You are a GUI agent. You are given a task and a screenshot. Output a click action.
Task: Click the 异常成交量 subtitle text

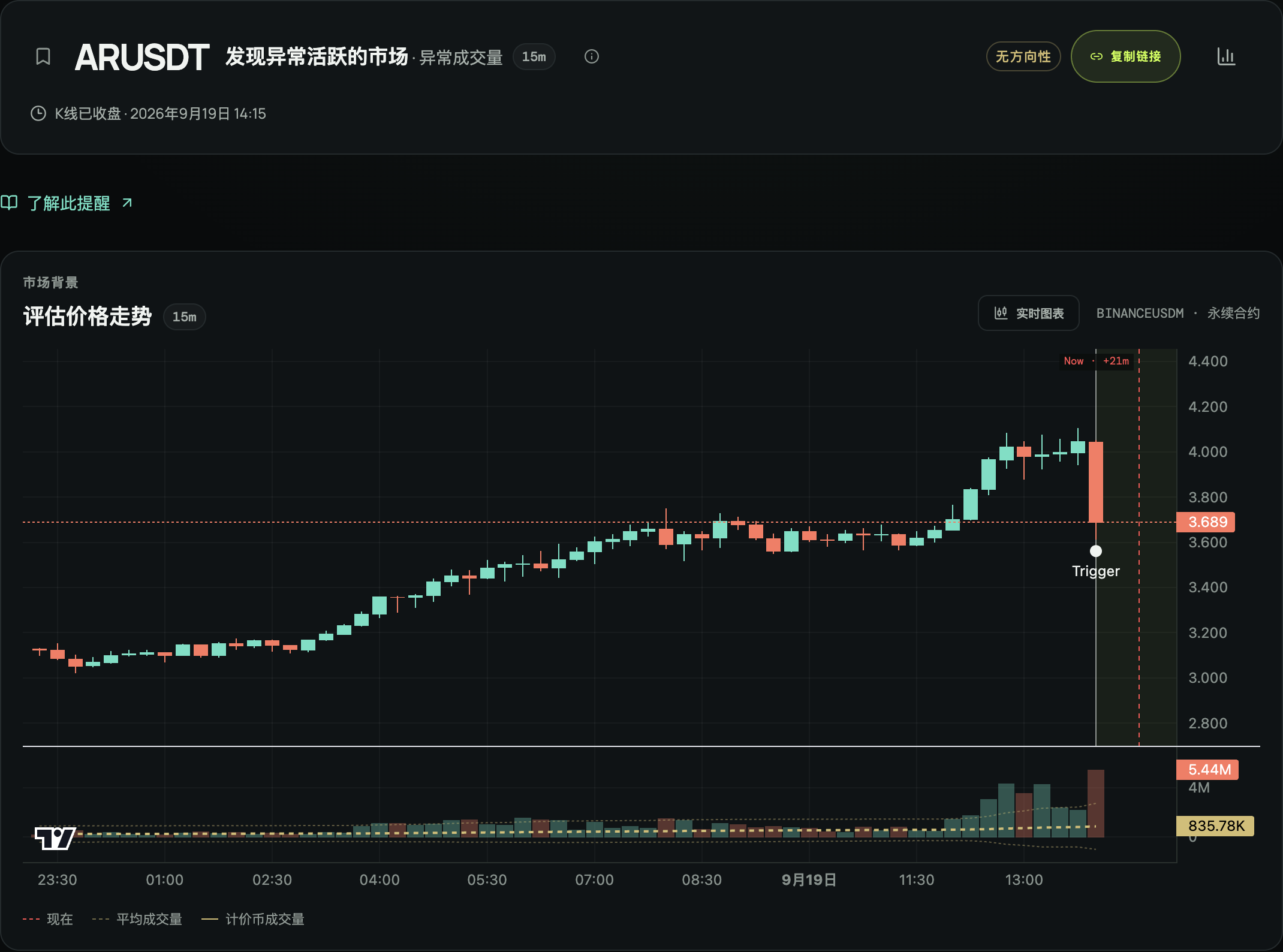pos(460,58)
